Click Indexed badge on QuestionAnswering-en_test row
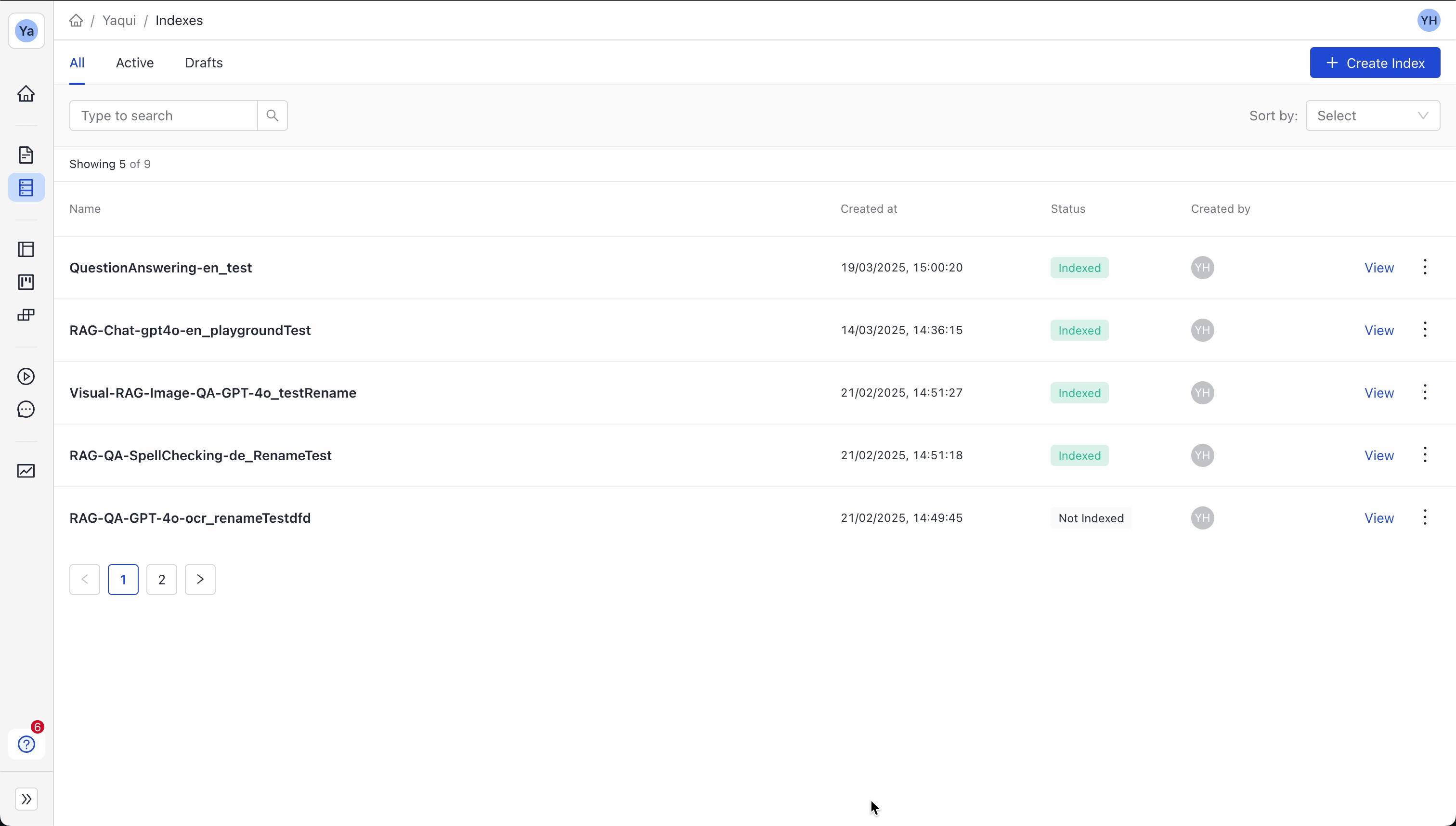 pyautogui.click(x=1079, y=268)
